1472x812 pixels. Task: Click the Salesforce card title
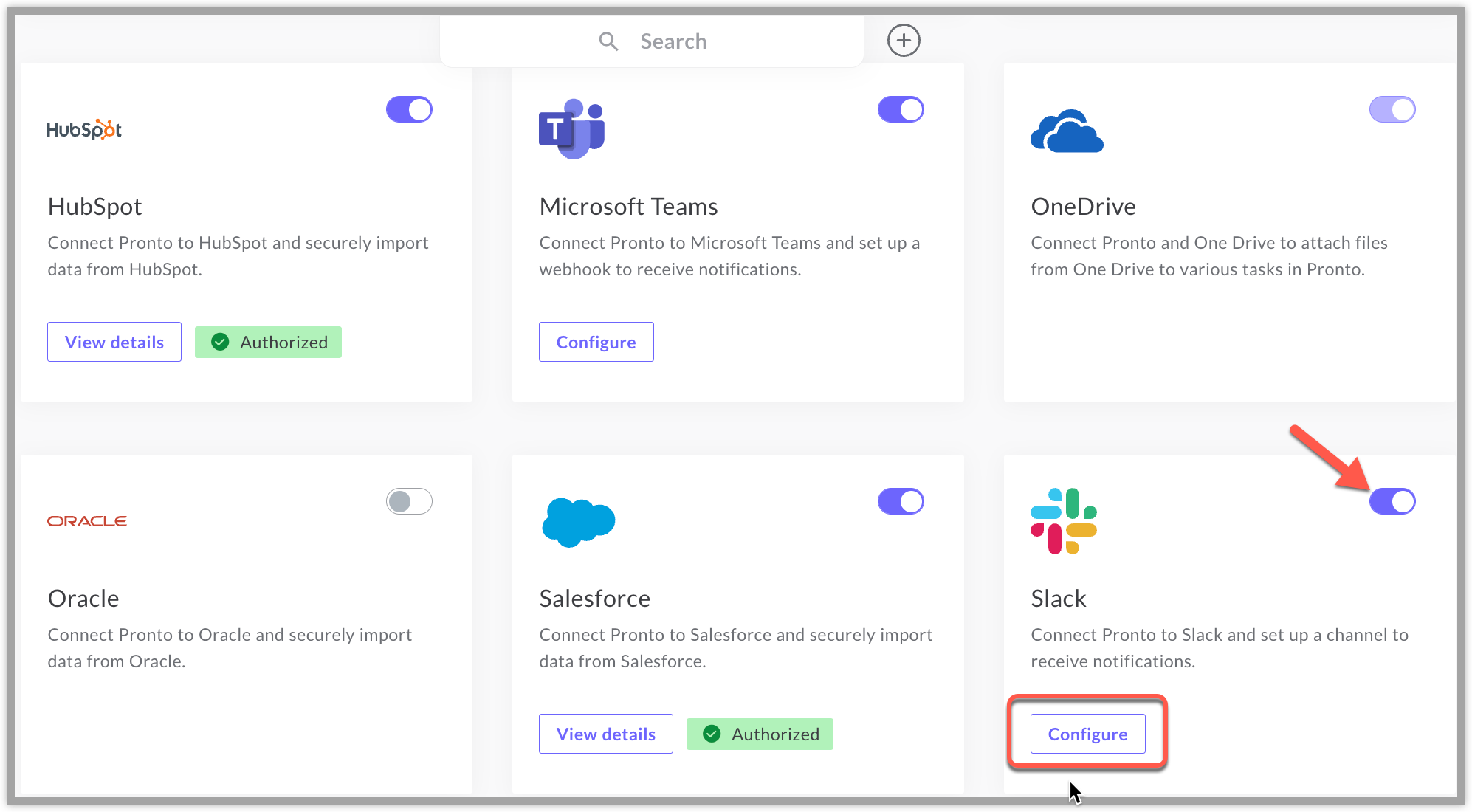click(594, 599)
